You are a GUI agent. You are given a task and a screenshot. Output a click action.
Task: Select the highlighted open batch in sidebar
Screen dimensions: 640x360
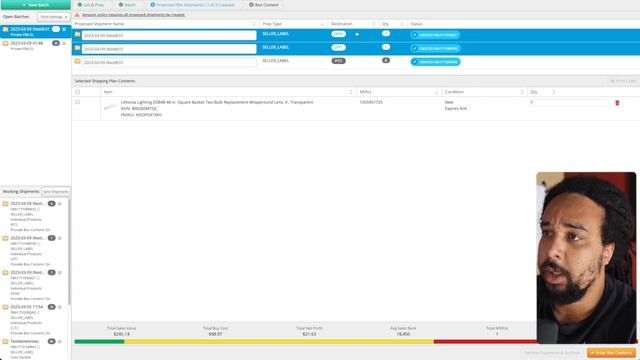click(36, 31)
